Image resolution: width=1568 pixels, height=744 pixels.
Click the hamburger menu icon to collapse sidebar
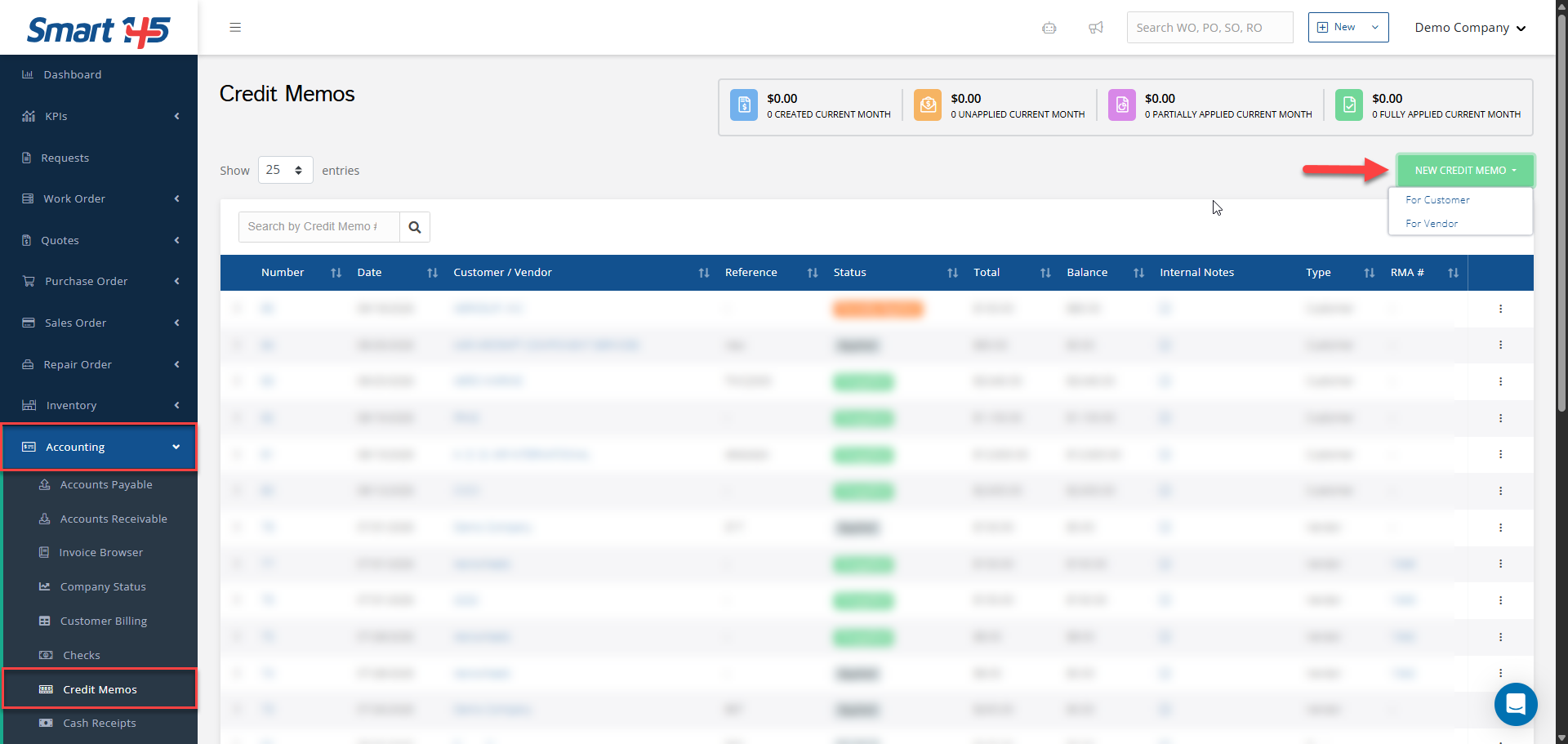tap(235, 28)
